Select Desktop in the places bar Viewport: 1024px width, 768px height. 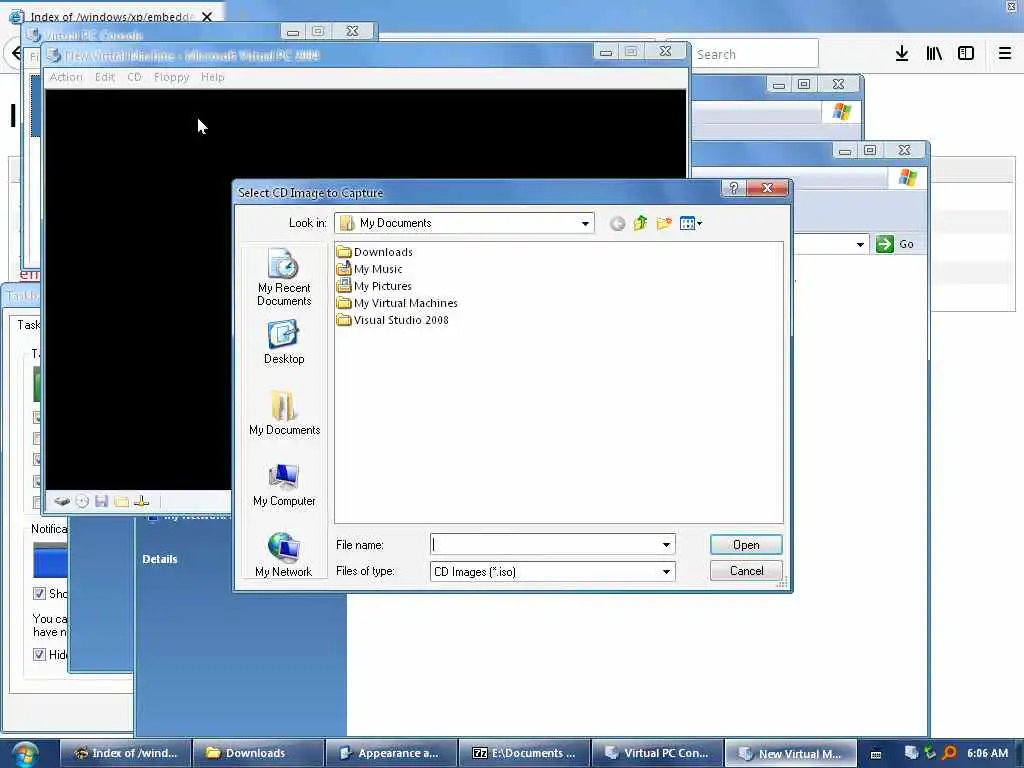point(284,342)
